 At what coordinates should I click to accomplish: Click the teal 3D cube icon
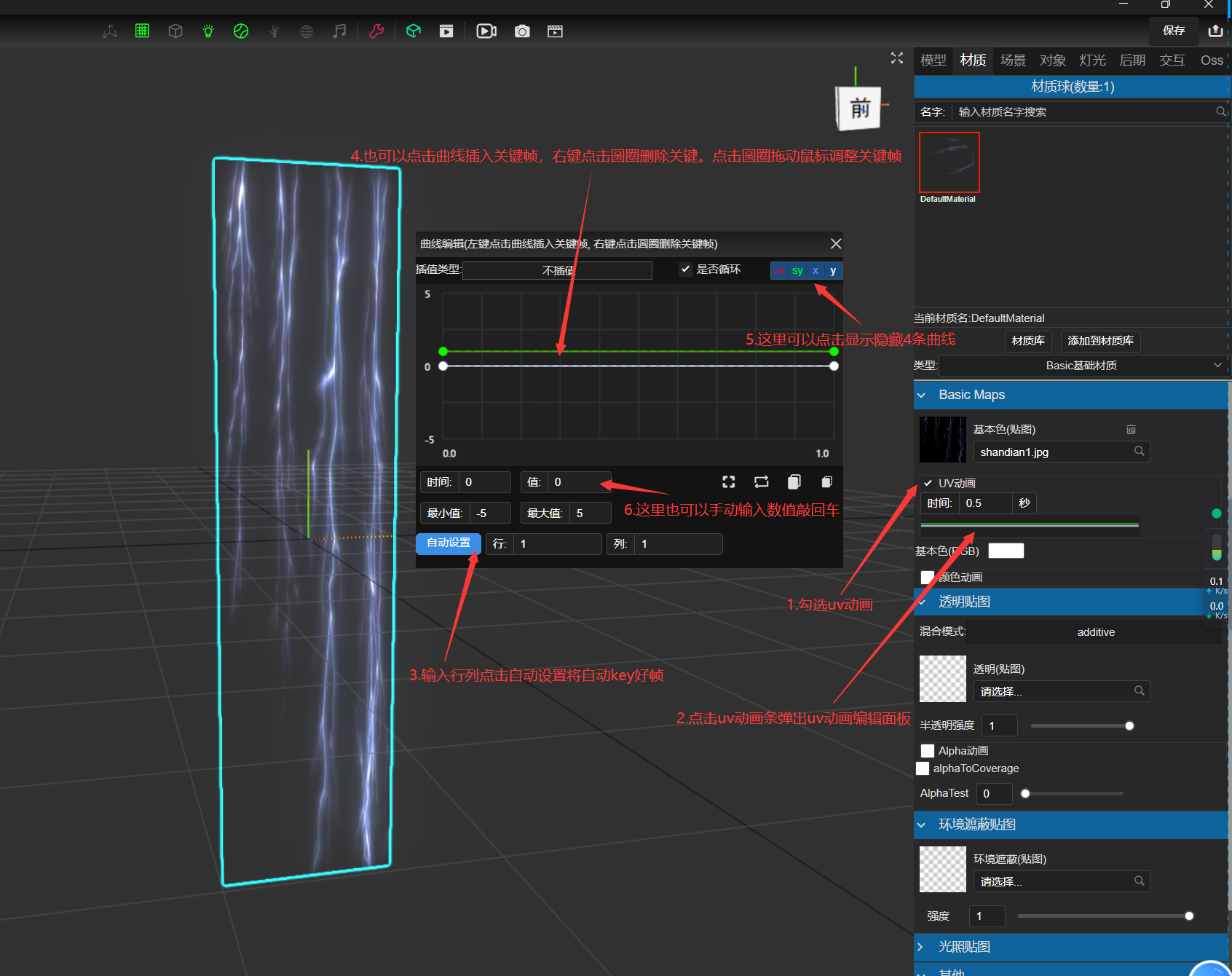click(414, 31)
